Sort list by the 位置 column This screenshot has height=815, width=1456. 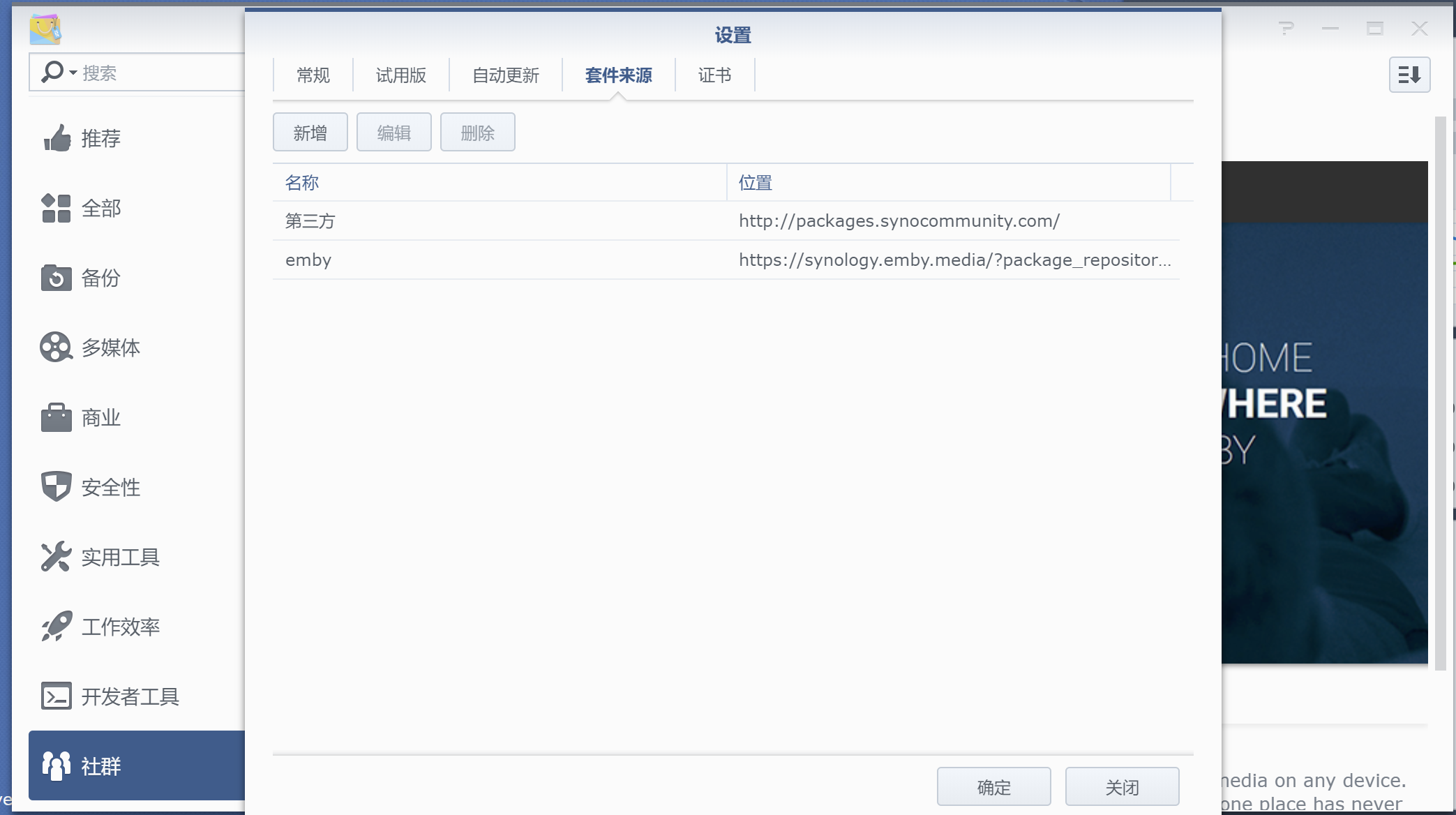(755, 182)
